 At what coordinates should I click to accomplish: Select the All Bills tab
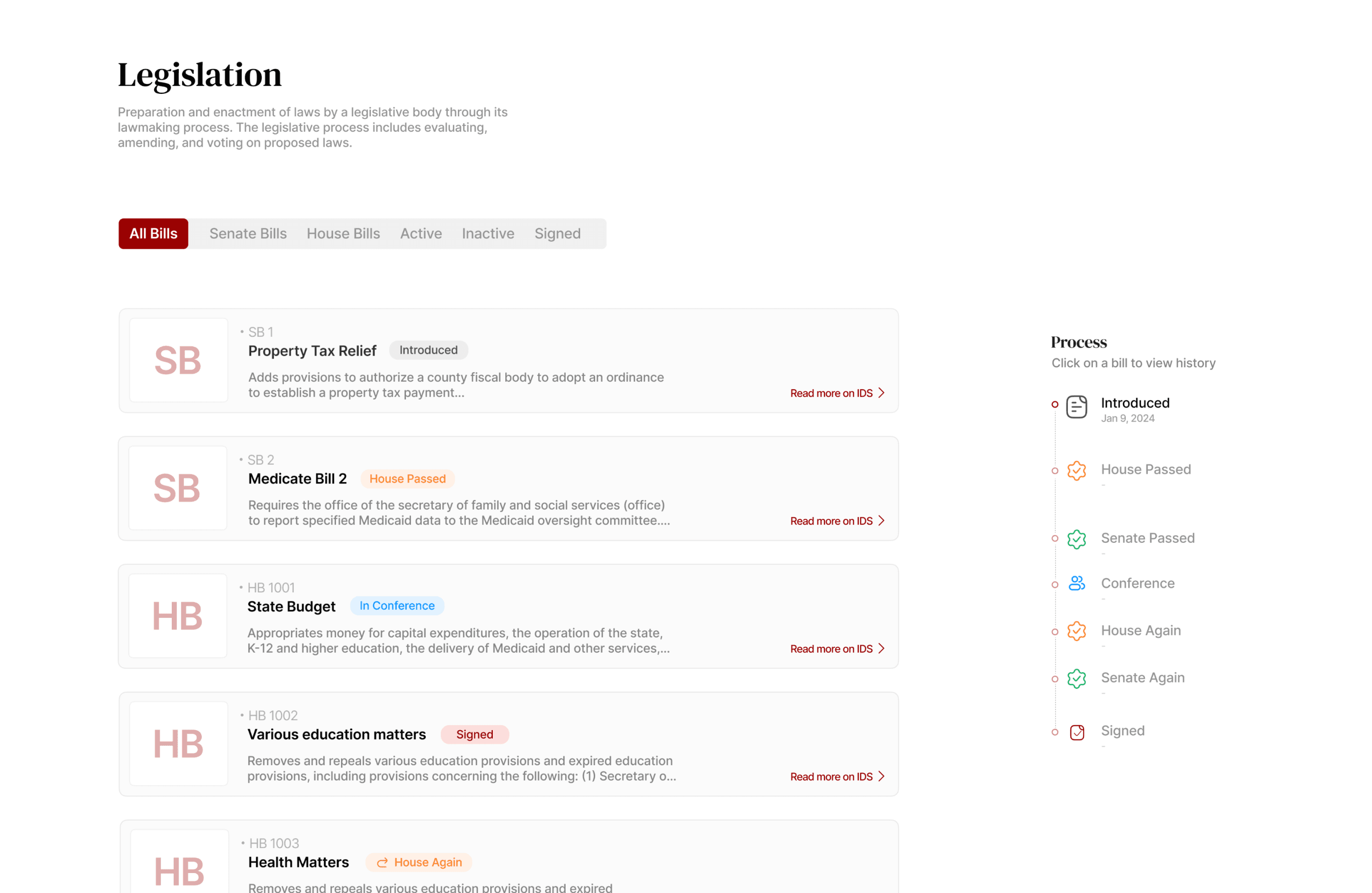153,233
